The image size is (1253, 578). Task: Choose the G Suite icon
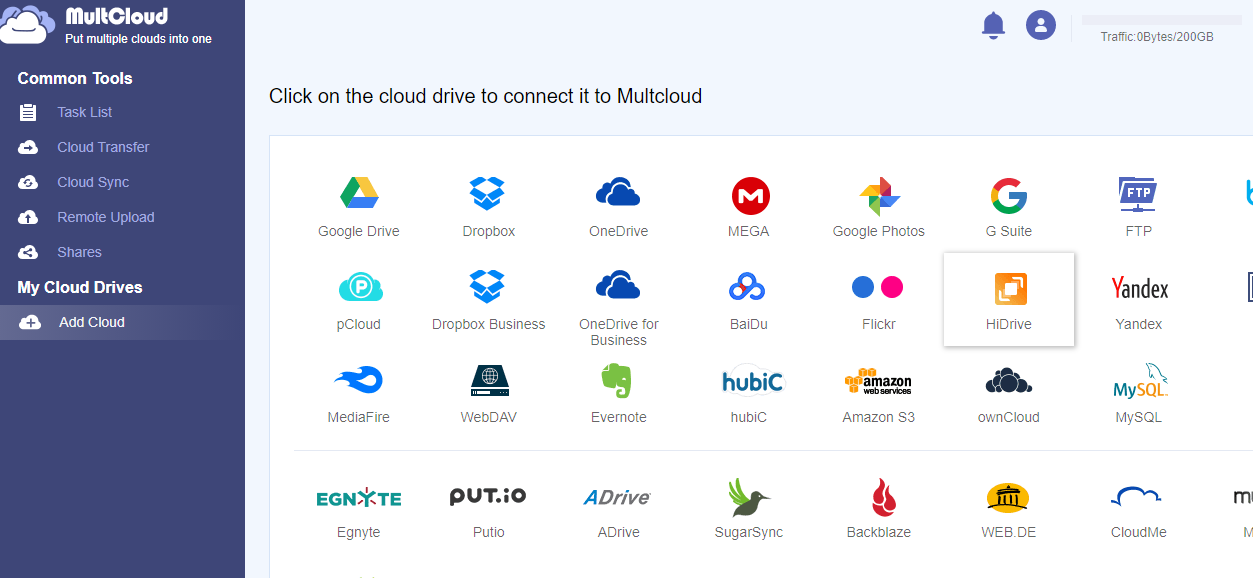(1009, 196)
